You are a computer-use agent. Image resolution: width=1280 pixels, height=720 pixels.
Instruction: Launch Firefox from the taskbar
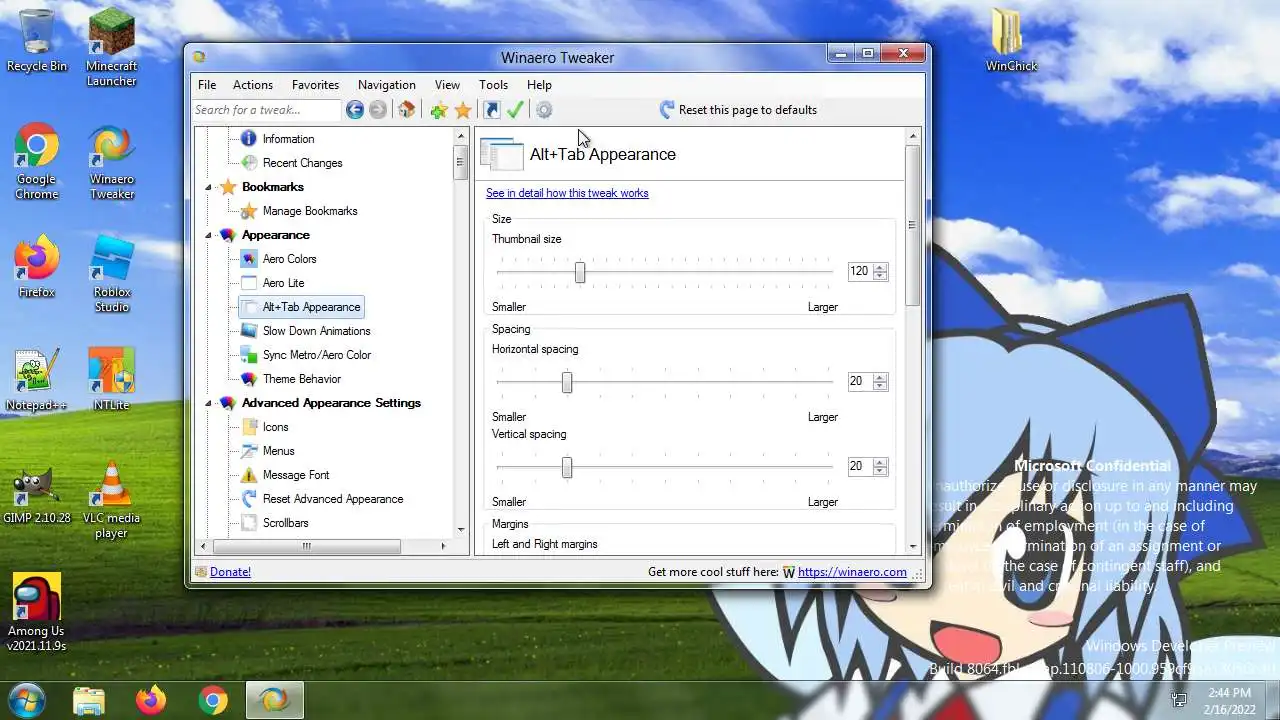(151, 700)
